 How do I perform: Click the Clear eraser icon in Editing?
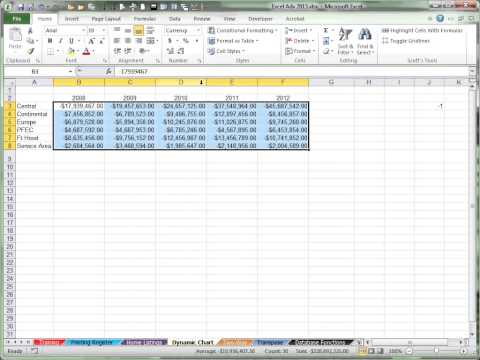click(x=326, y=51)
